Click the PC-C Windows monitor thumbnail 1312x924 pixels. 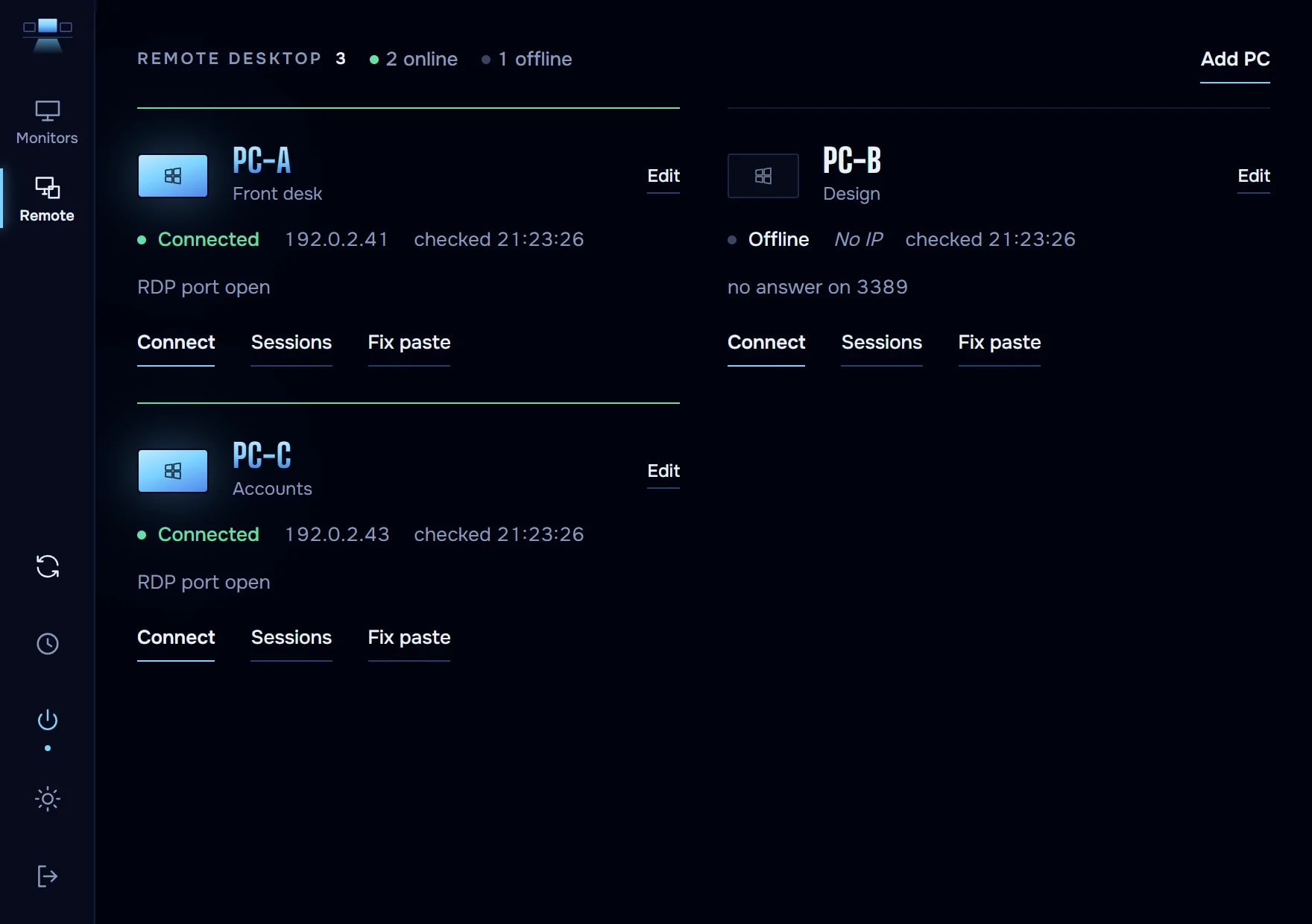[x=173, y=471]
